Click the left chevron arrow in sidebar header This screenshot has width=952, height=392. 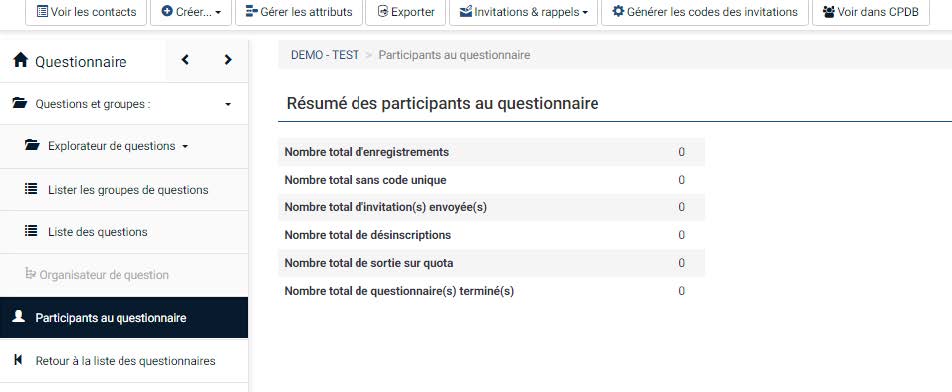point(185,59)
